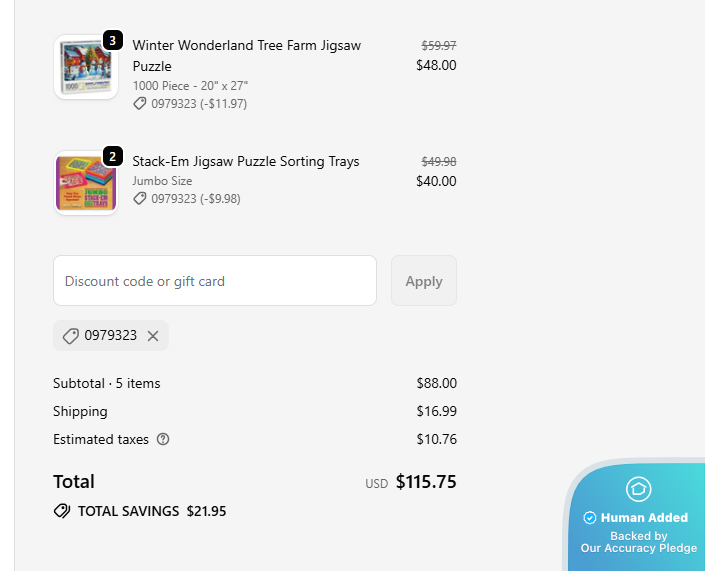Focus the discount code or gift card field

point(215,281)
